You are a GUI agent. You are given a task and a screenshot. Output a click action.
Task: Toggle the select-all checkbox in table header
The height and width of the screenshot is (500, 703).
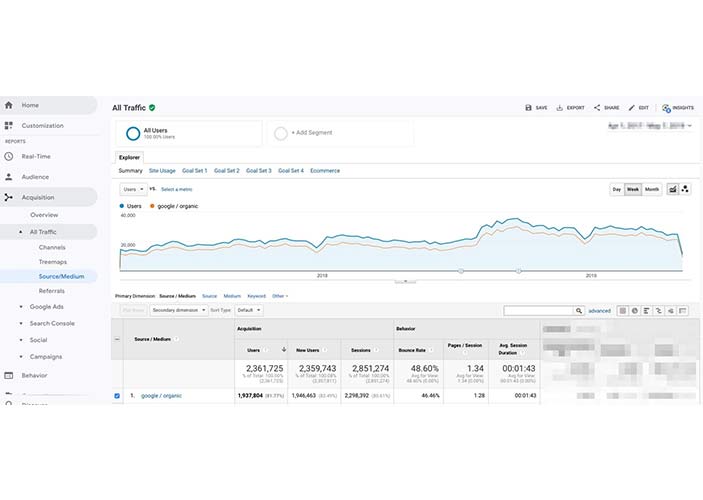pyautogui.click(x=117, y=339)
